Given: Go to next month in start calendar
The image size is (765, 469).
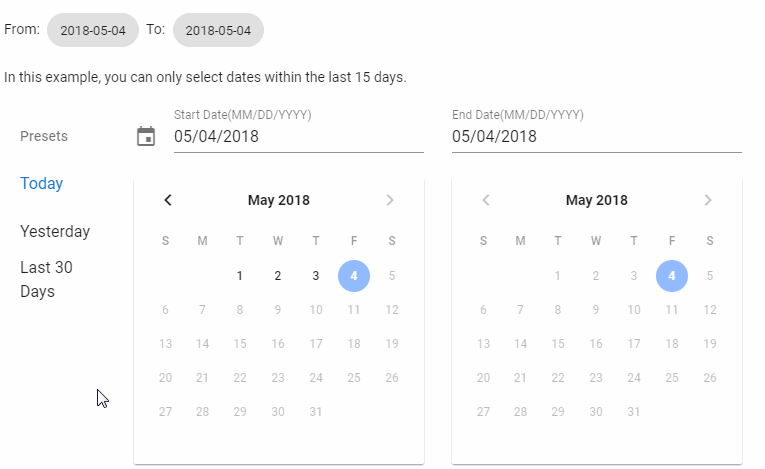Looking at the screenshot, I should [x=390, y=200].
